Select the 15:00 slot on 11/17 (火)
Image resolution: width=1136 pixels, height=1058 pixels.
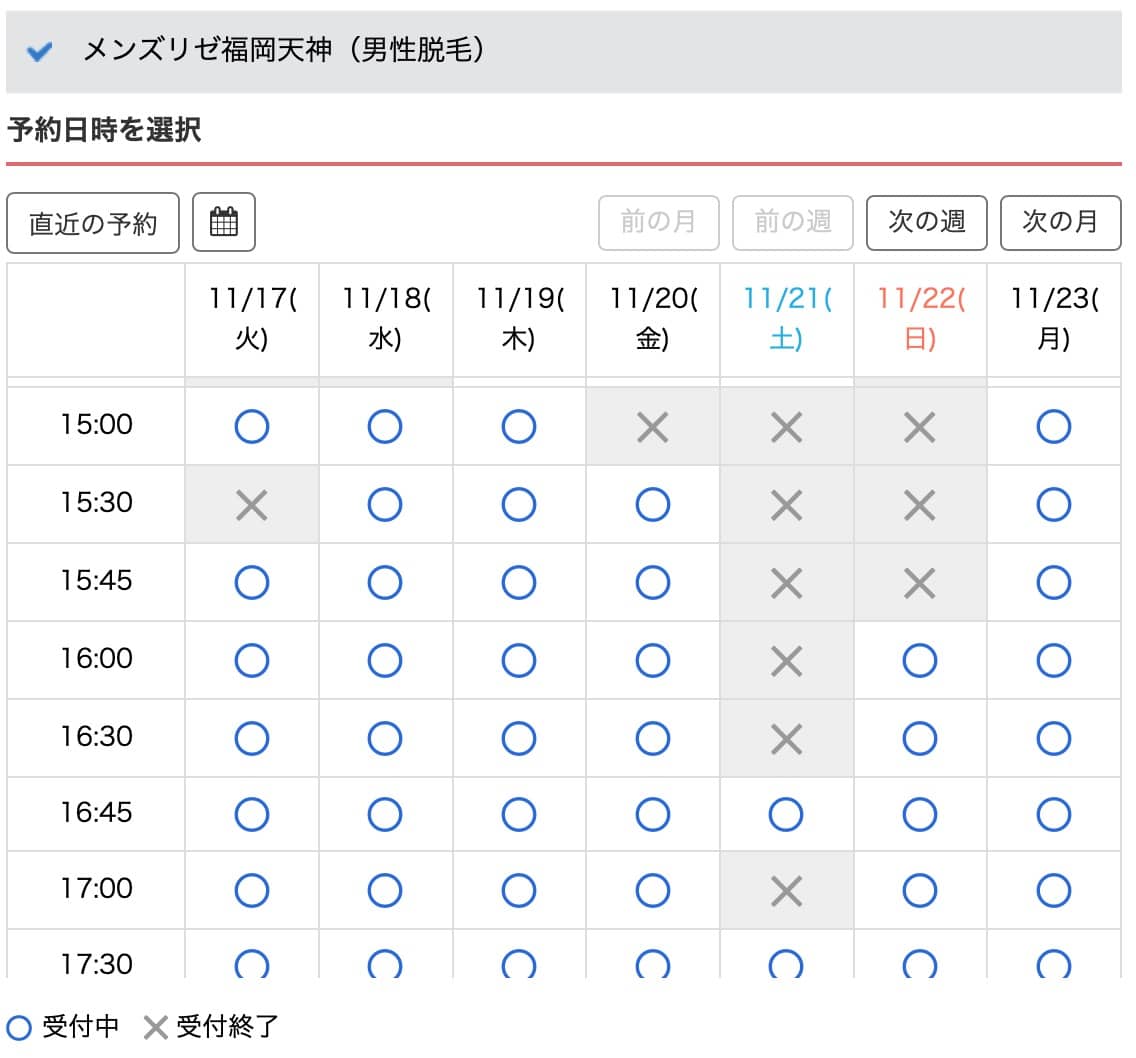(x=251, y=427)
